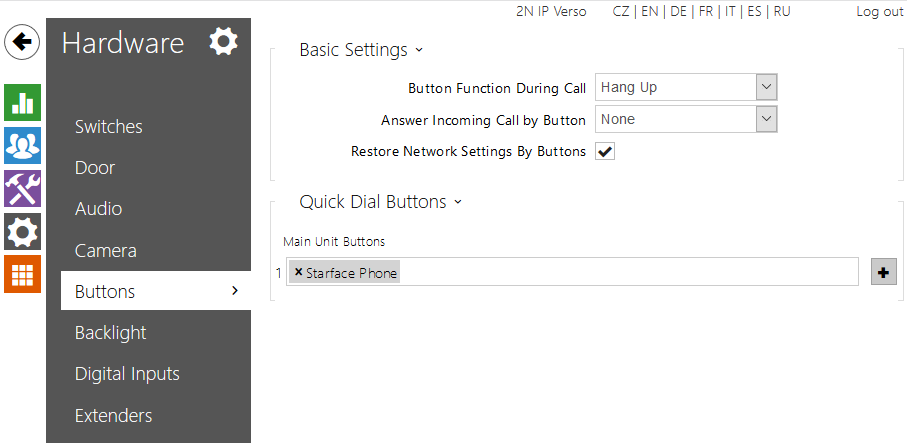Toggle Restore Network Settings By Buttons checkbox

[x=605, y=152]
